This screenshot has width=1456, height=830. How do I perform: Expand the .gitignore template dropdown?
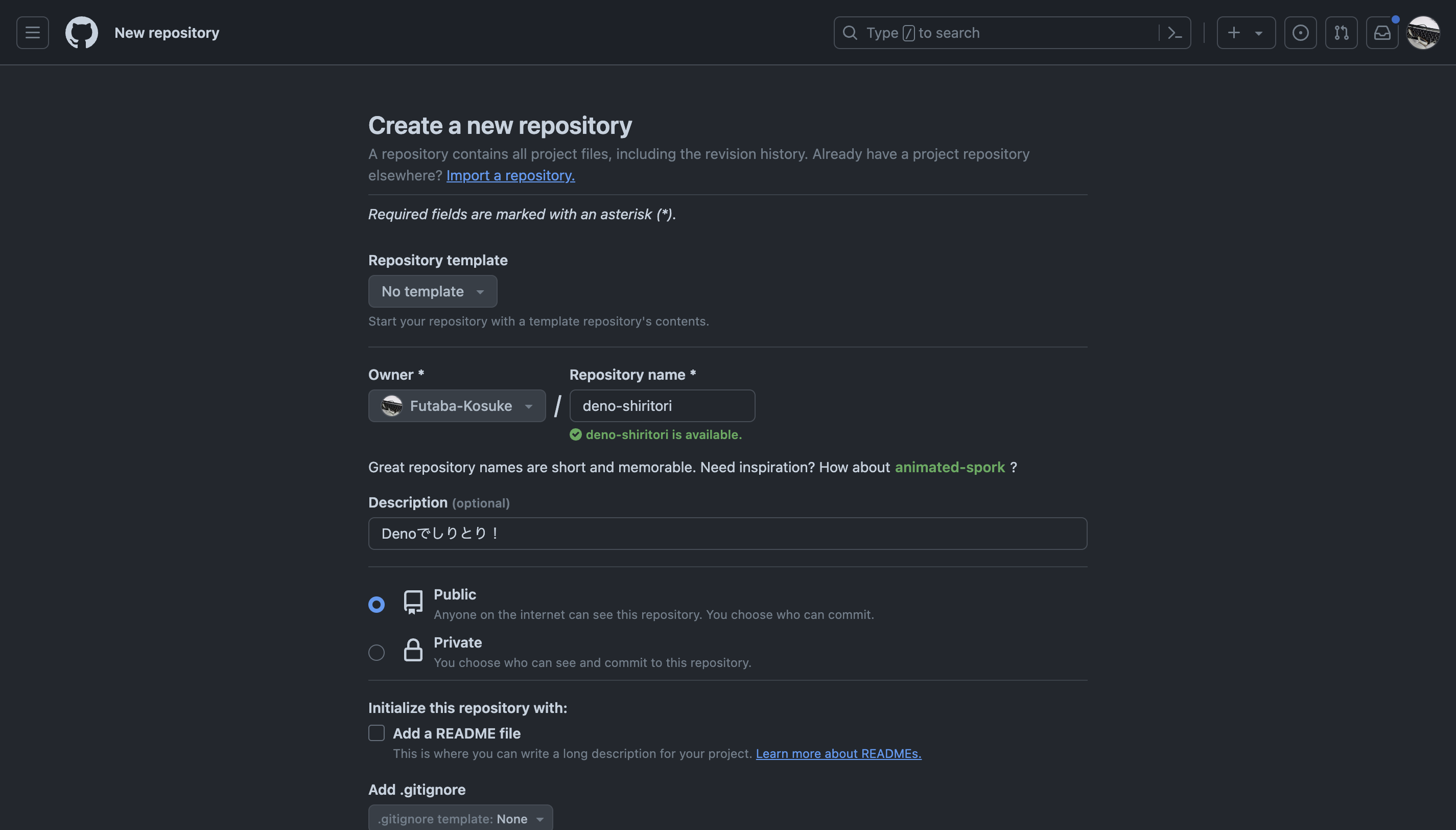(460, 819)
